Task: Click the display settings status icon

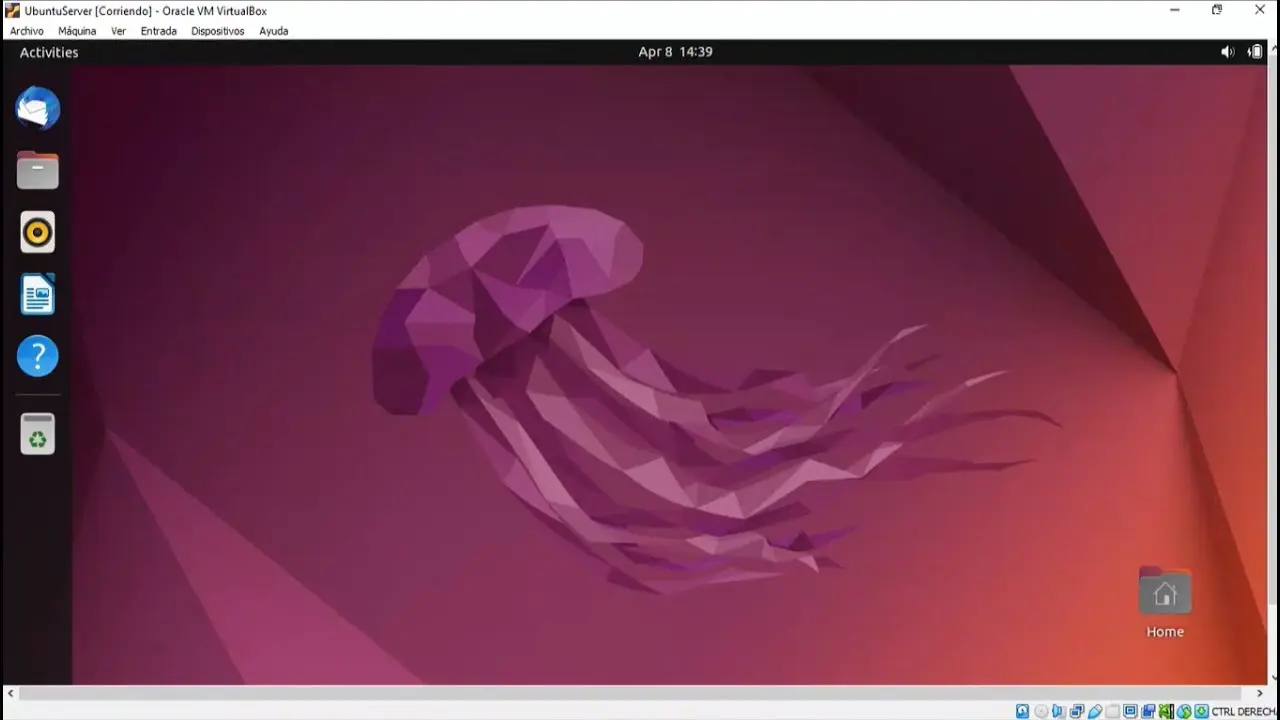Action: 1131,711
